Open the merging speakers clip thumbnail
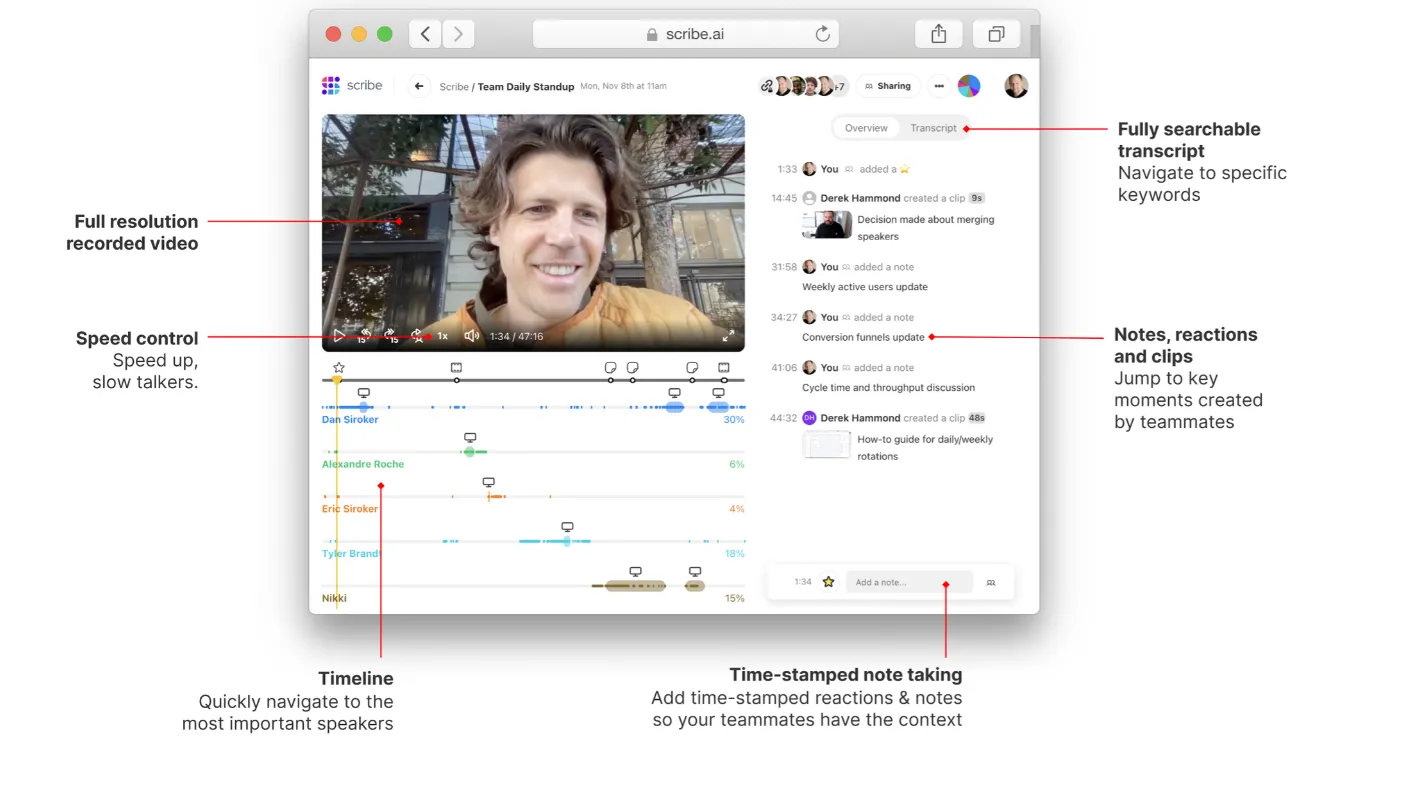Screen dimensions: 1403x786 (827, 225)
